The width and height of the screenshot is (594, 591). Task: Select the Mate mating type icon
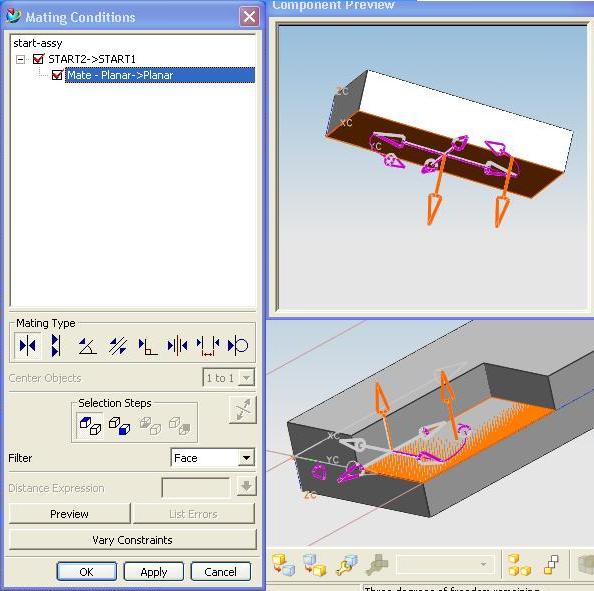pos(27,345)
